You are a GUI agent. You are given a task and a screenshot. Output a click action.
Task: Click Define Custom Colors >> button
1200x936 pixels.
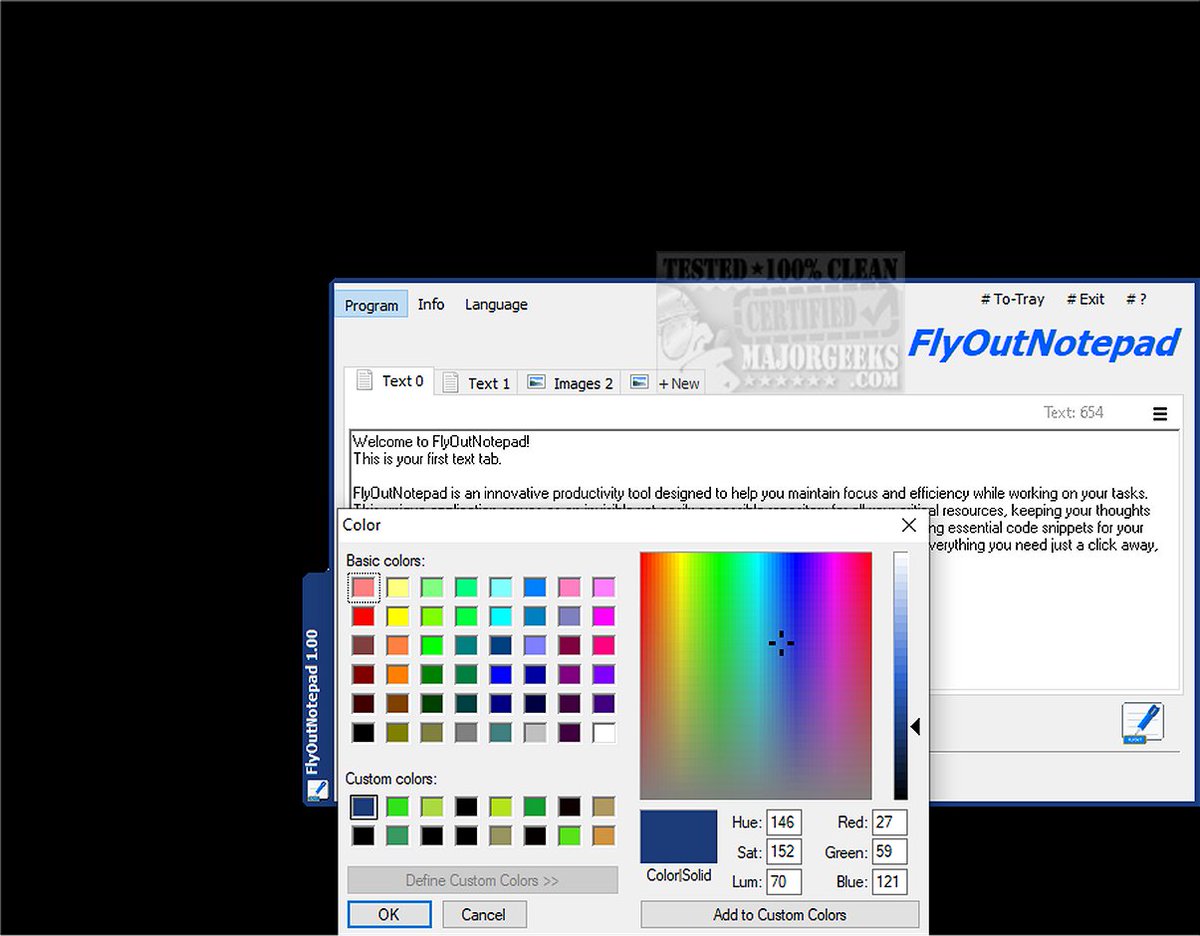(x=482, y=880)
